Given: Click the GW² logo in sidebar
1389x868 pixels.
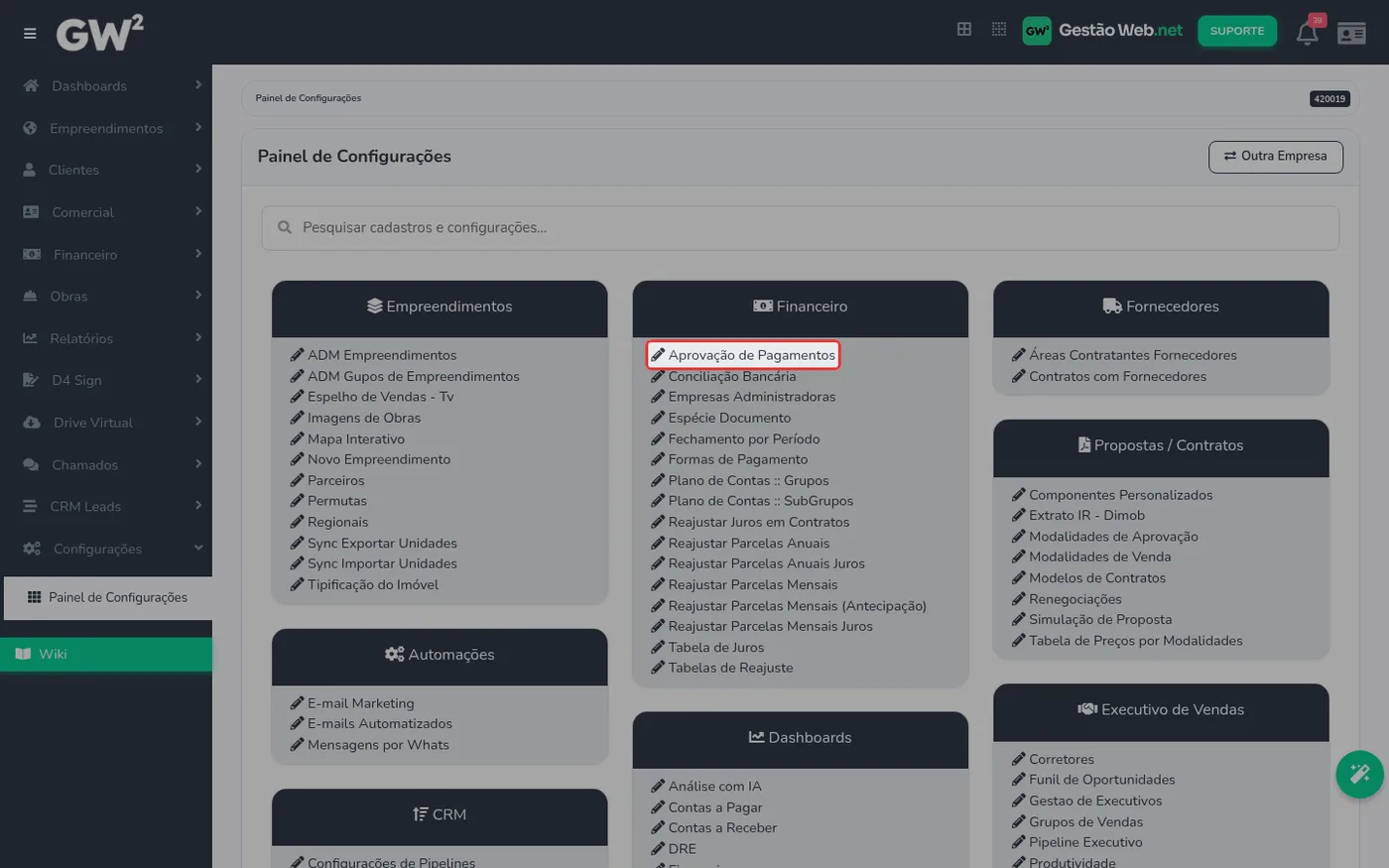Looking at the screenshot, I should (99, 33).
